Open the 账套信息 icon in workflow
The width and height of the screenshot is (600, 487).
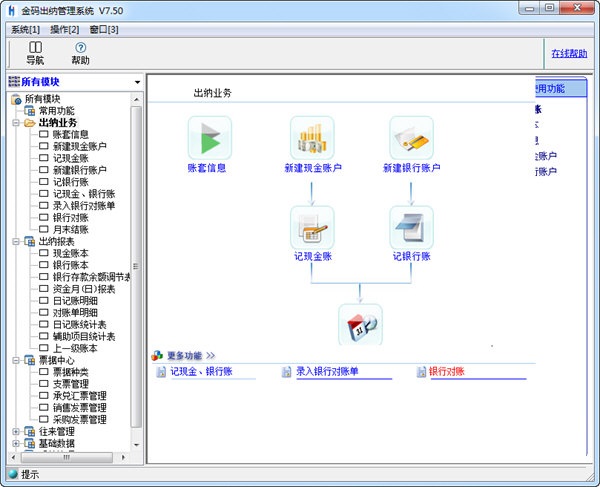click(209, 138)
